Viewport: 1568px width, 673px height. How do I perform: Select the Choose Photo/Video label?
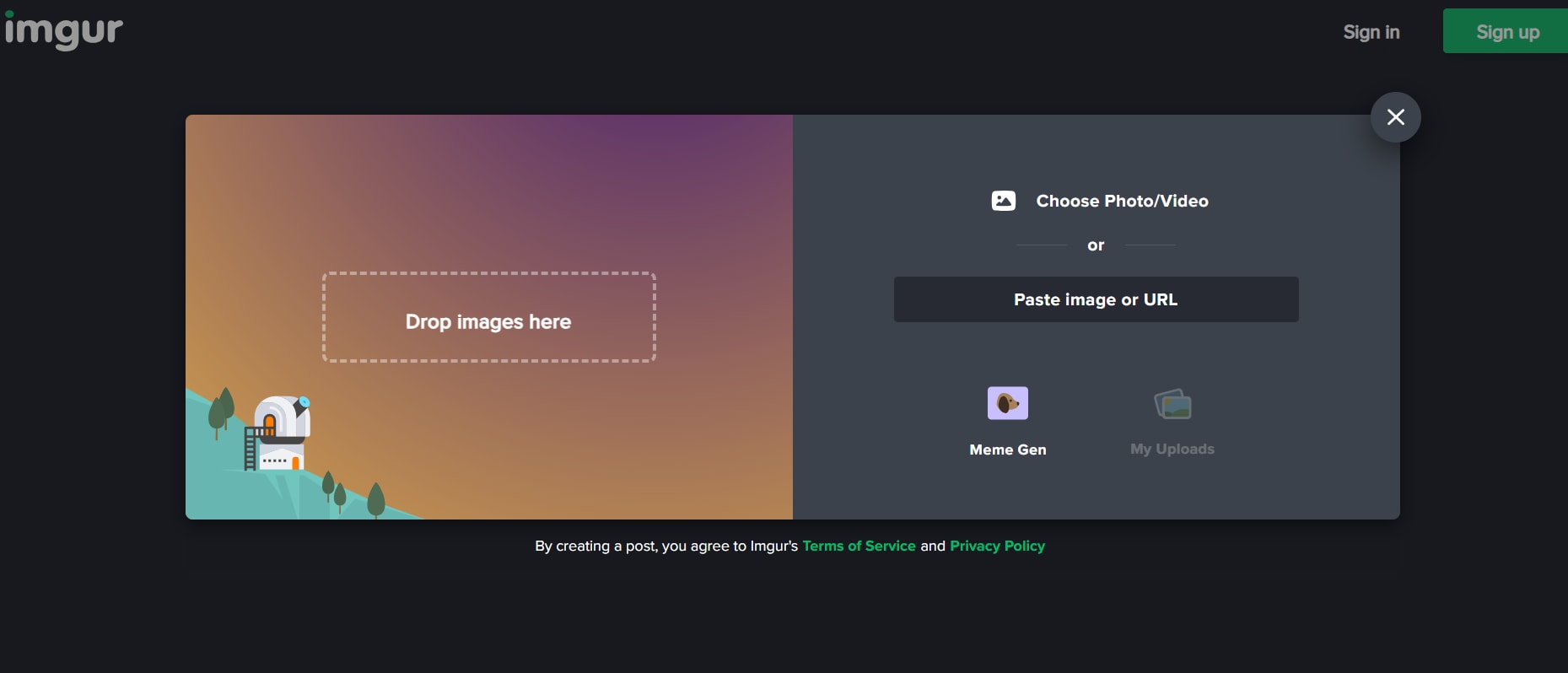1122,201
